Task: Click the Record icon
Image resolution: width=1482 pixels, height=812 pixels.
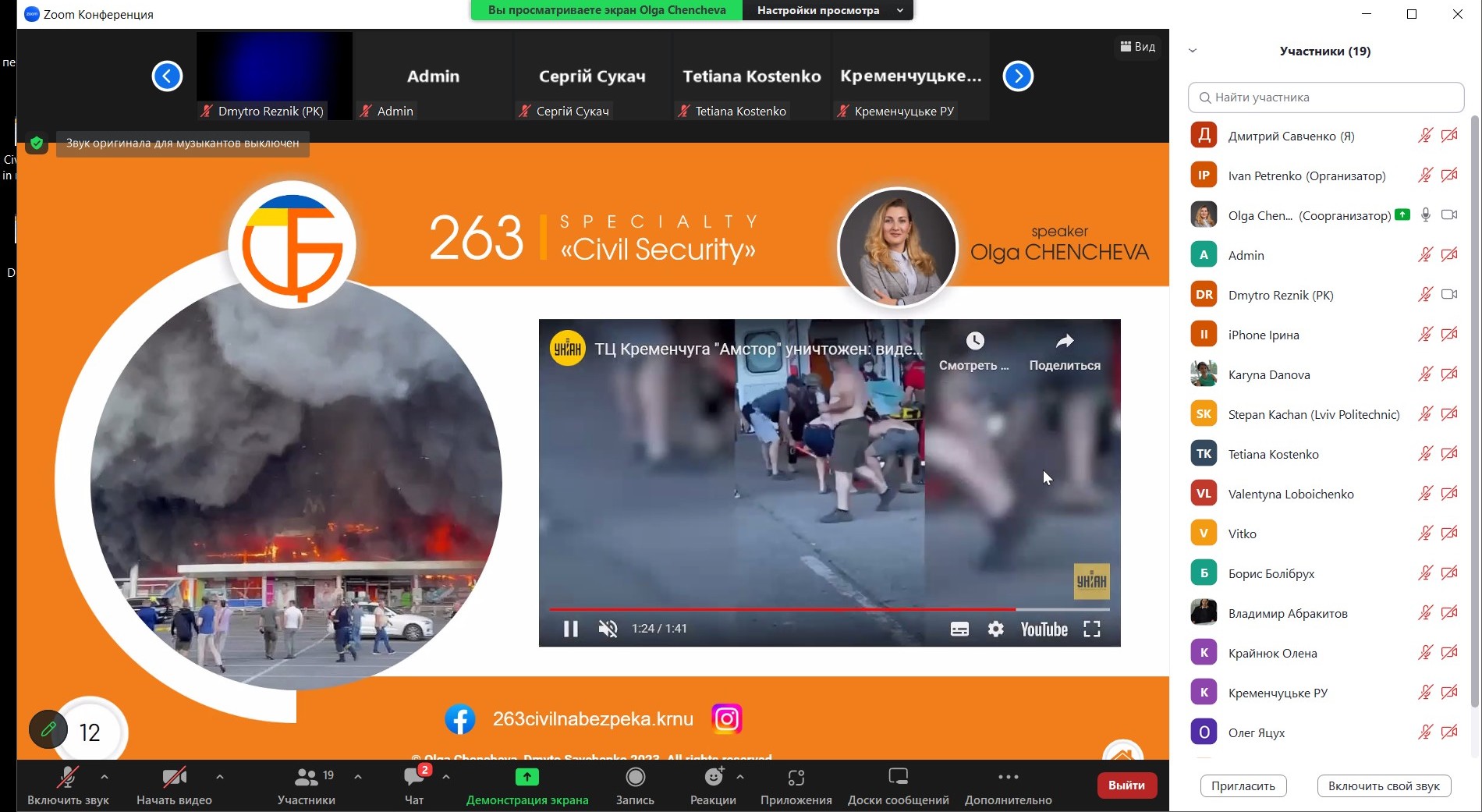Action: pos(636,777)
